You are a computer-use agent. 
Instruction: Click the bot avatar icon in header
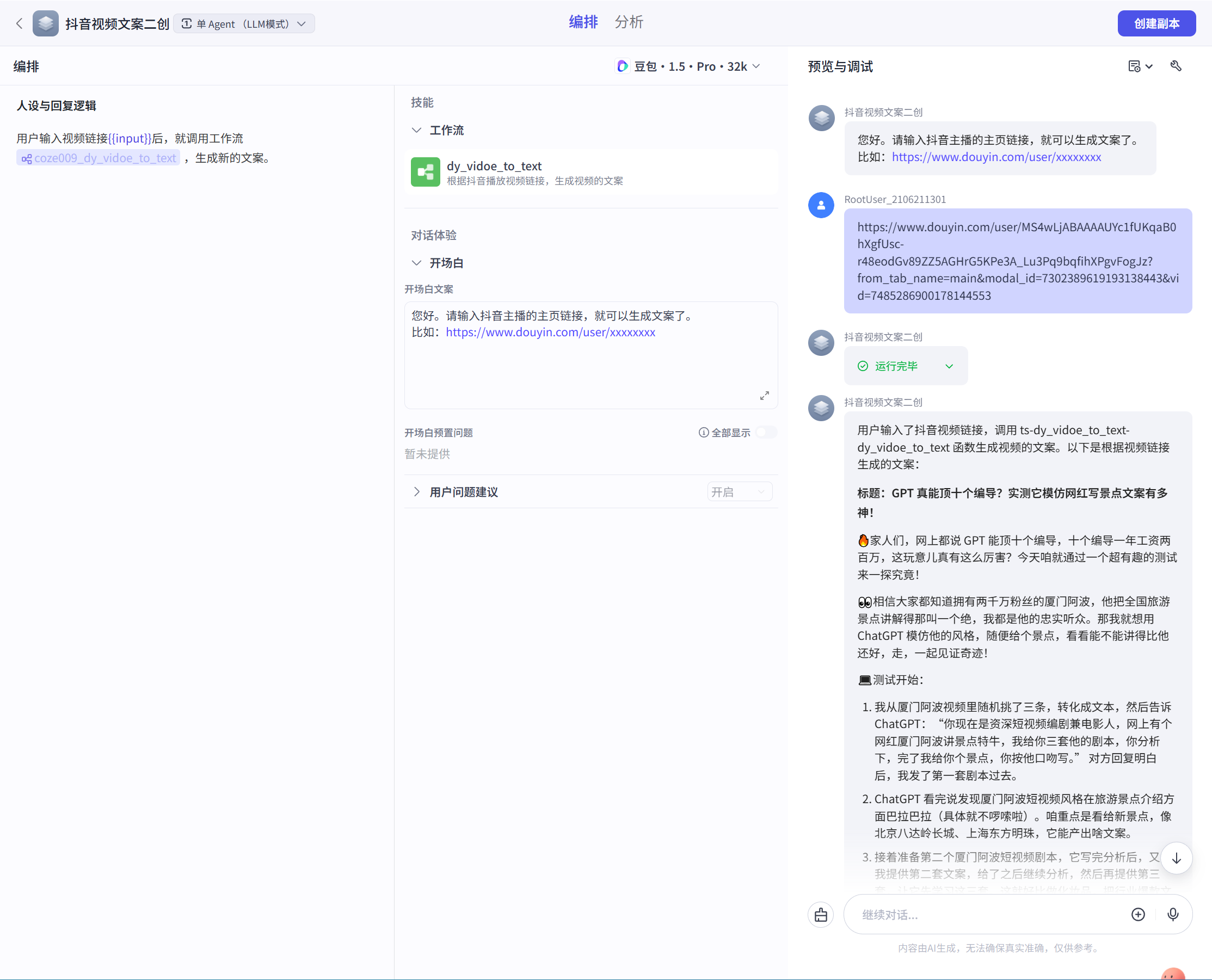[x=46, y=24]
